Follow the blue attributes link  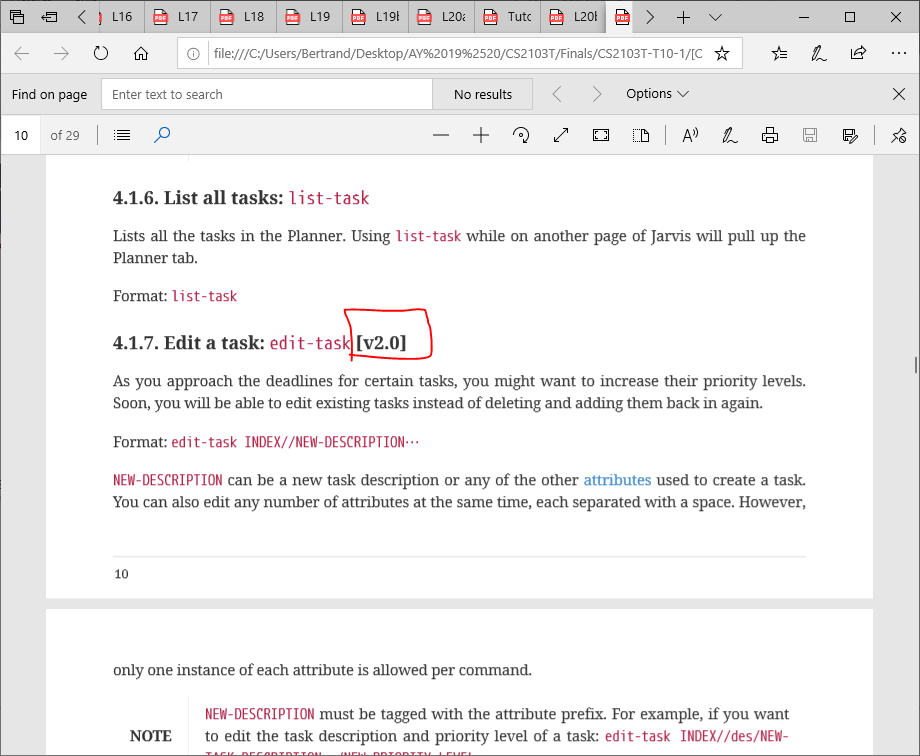click(617, 480)
